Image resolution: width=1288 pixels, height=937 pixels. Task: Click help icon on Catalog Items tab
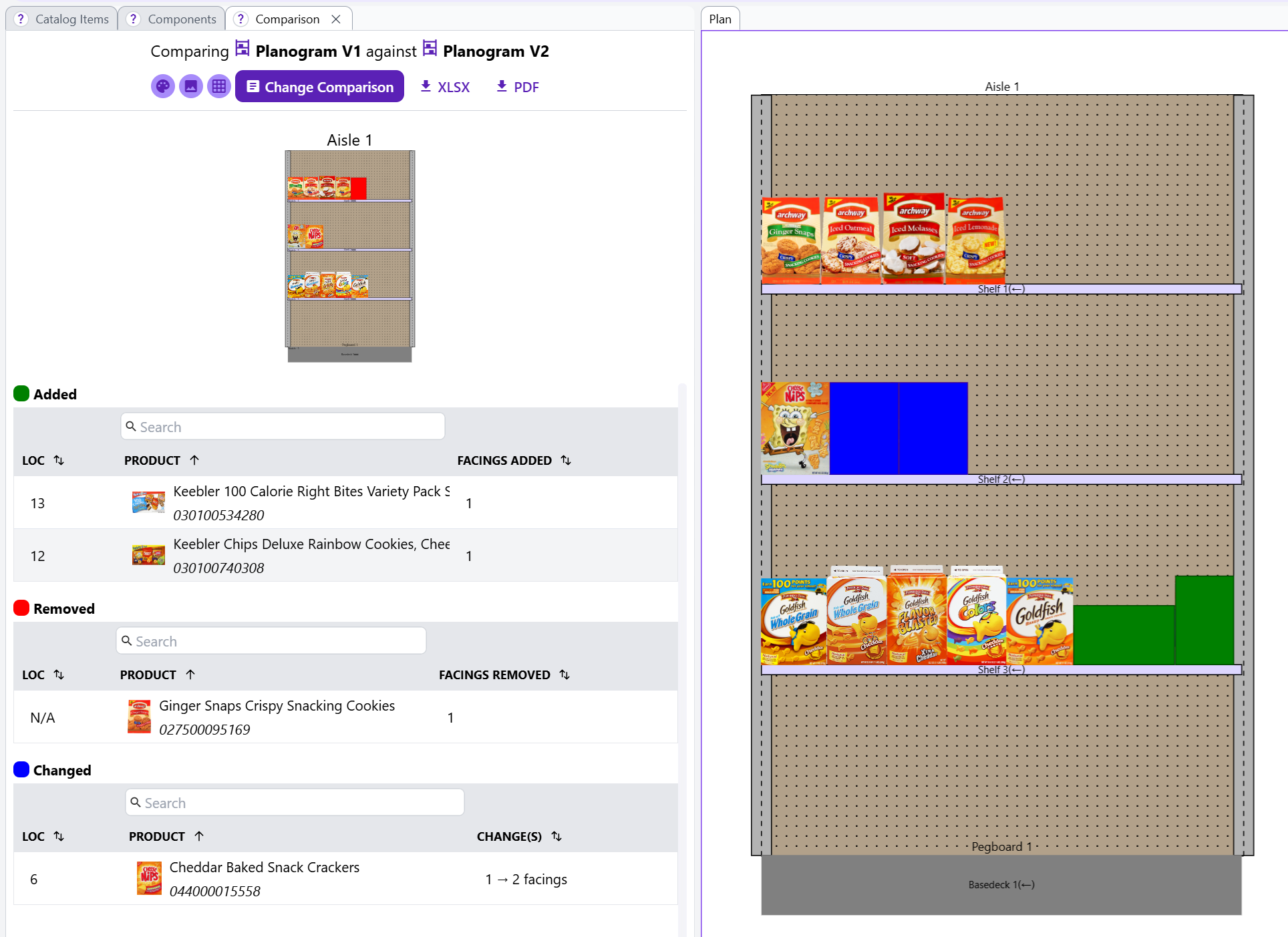[x=21, y=19]
